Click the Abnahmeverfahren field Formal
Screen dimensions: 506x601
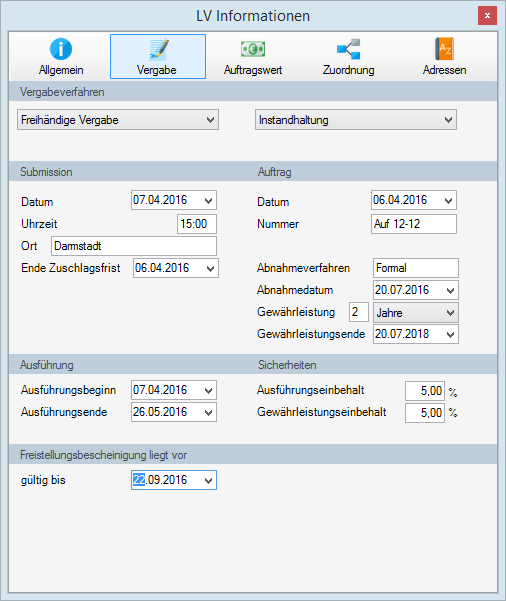(x=416, y=268)
